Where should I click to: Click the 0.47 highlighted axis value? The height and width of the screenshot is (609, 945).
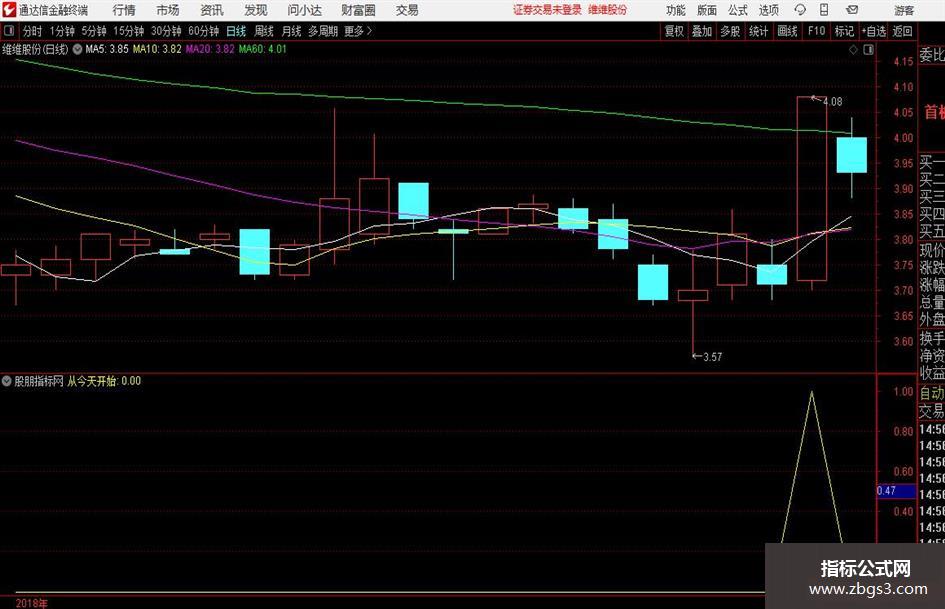pyautogui.click(x=896, y=491)
